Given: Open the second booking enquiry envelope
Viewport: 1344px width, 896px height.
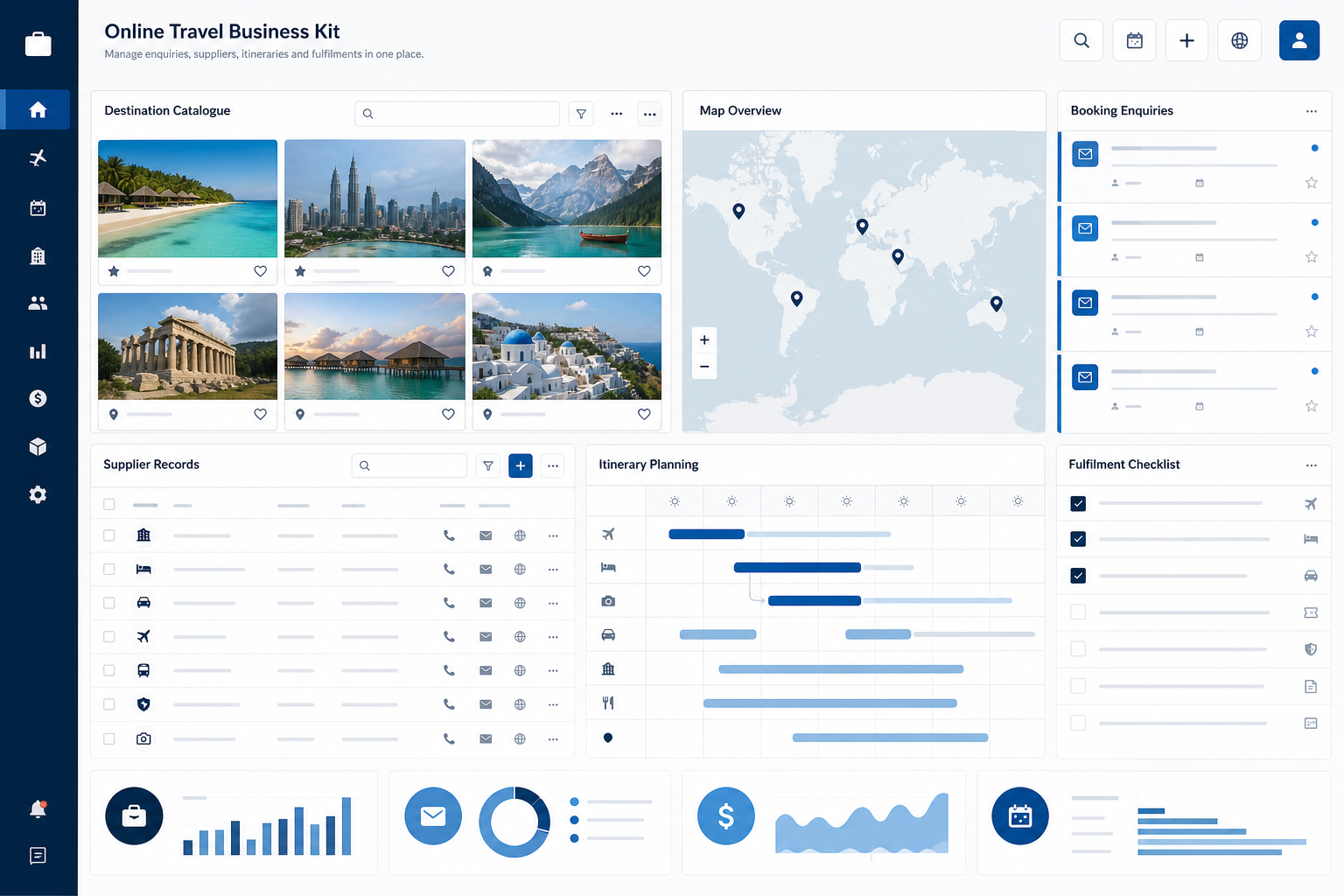Looking at the screenshot, I should [1085, 228].
